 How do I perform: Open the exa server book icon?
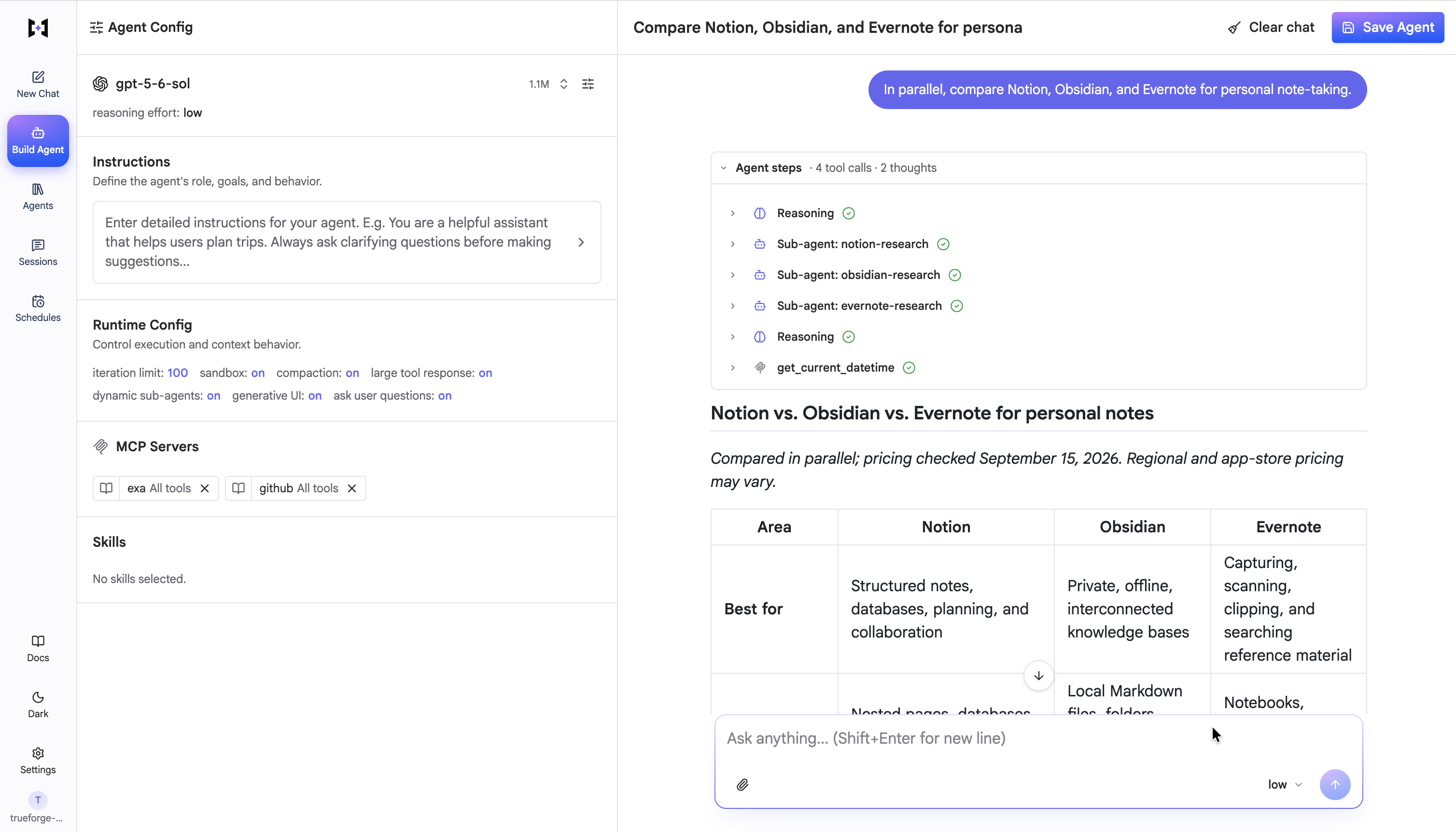106,488
